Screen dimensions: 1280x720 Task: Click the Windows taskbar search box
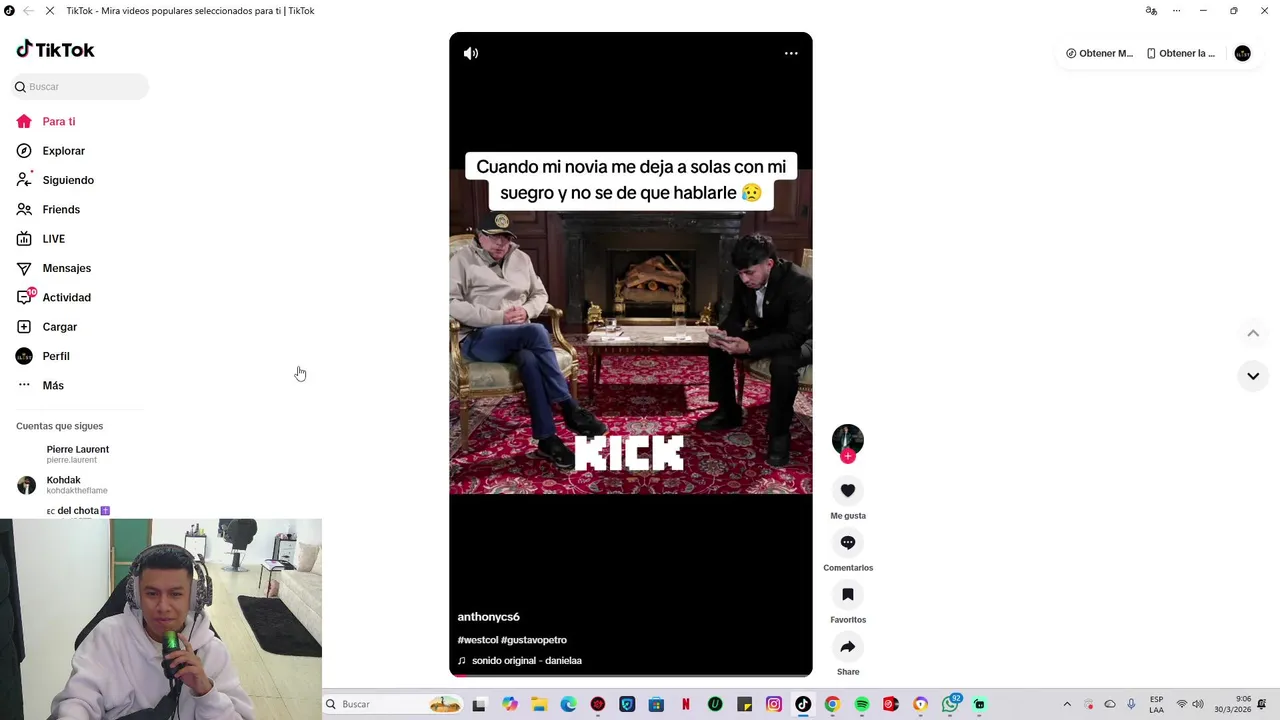pyautogui.click(x=392, y=704)
